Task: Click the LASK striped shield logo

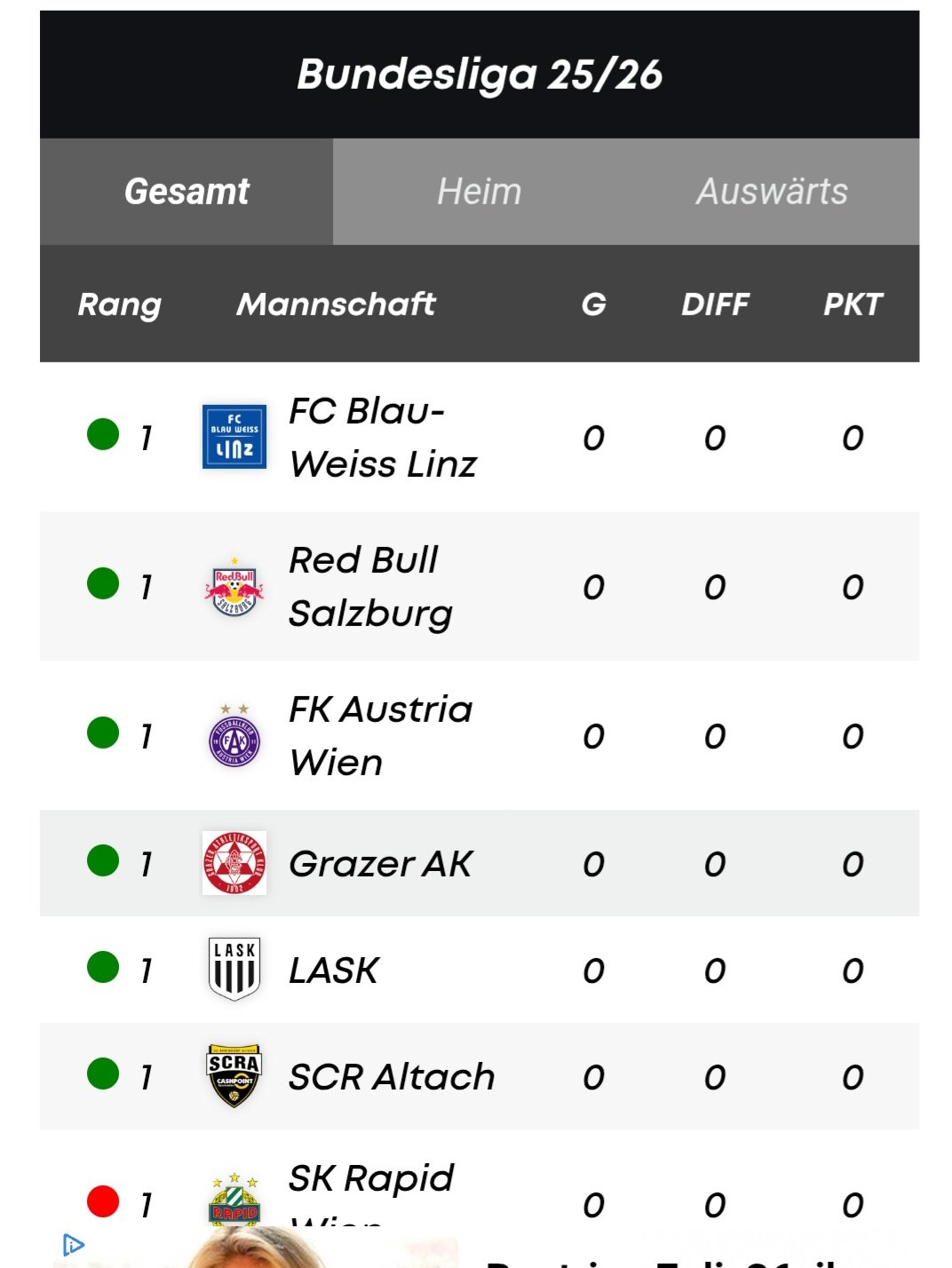Action: (234, 970)
